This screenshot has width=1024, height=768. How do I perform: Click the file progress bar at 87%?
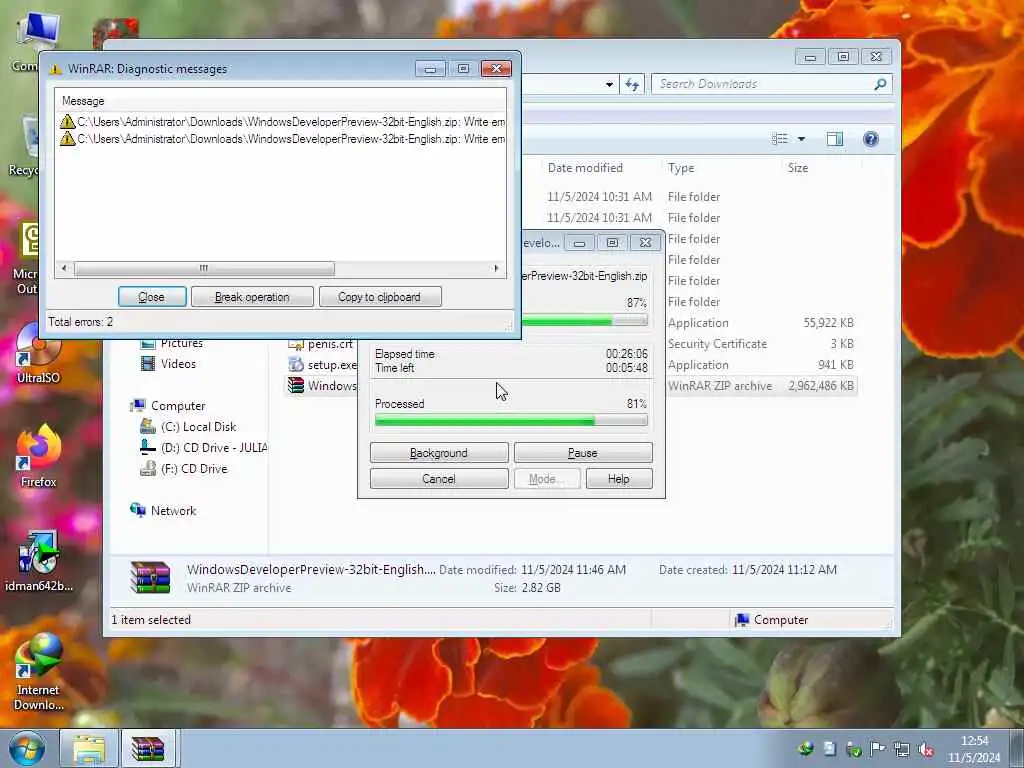tap(584, 321)
